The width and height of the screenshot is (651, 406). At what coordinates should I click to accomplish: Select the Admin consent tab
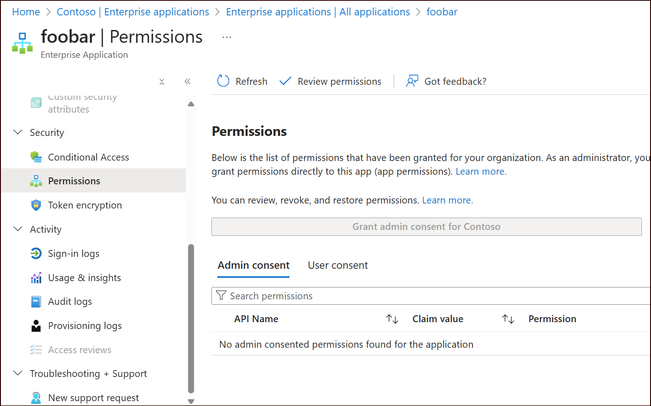pos(253,265)
